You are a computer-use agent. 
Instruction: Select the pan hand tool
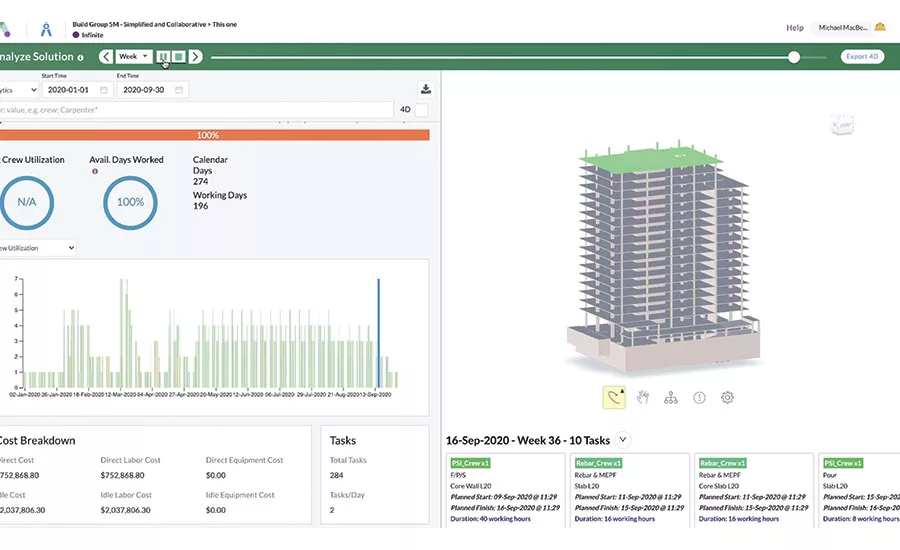point(642,397)
